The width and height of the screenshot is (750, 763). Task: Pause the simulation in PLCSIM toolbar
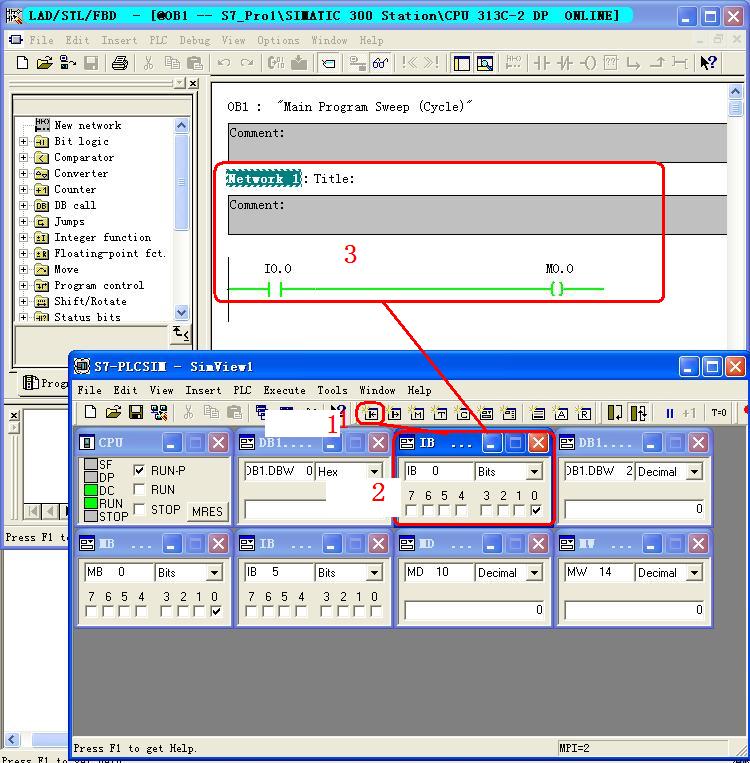669,413
